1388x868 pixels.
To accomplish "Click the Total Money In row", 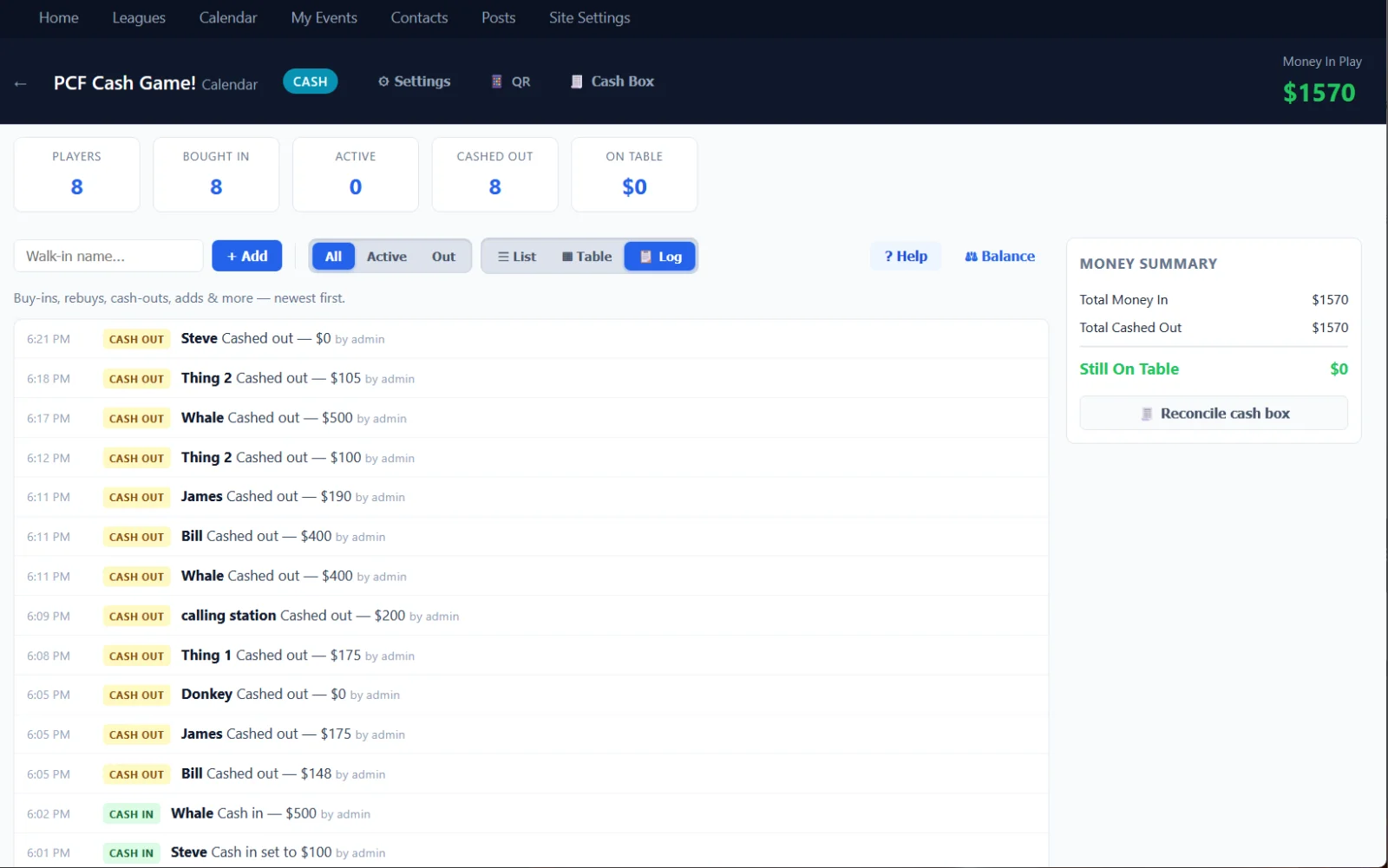I will point(1214,300).
